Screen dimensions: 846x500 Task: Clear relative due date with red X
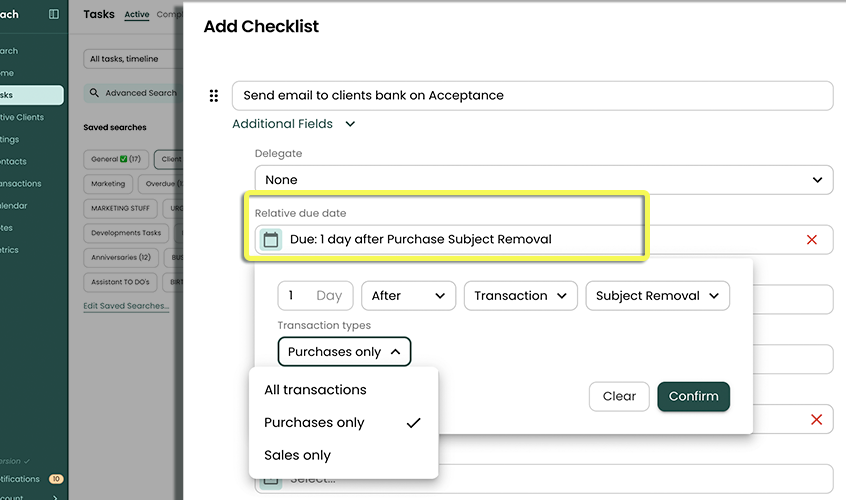click(811, 240)
